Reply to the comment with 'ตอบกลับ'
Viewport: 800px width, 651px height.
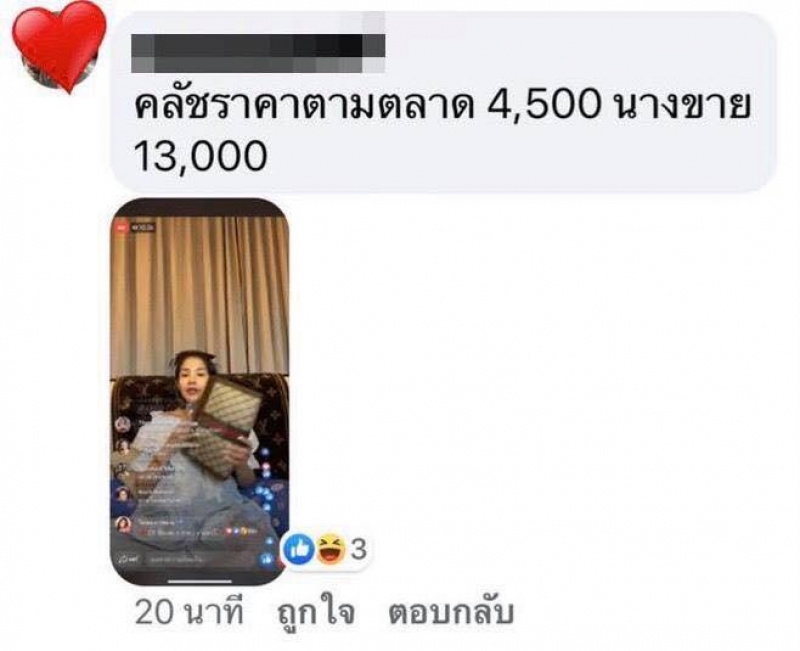click(x=451, y=612)
